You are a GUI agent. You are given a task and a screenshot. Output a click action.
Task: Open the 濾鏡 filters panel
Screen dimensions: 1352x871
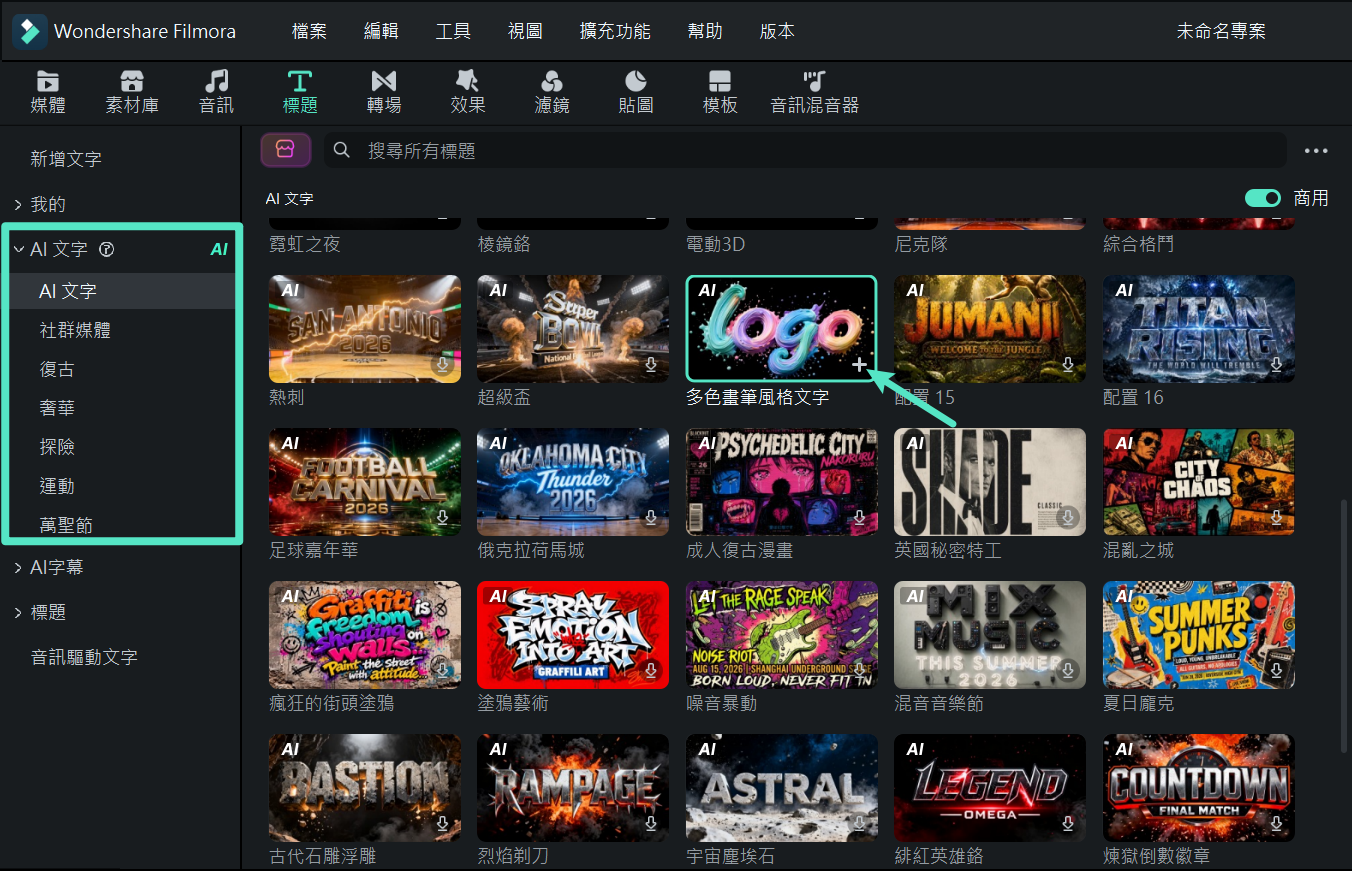point(552,91)
